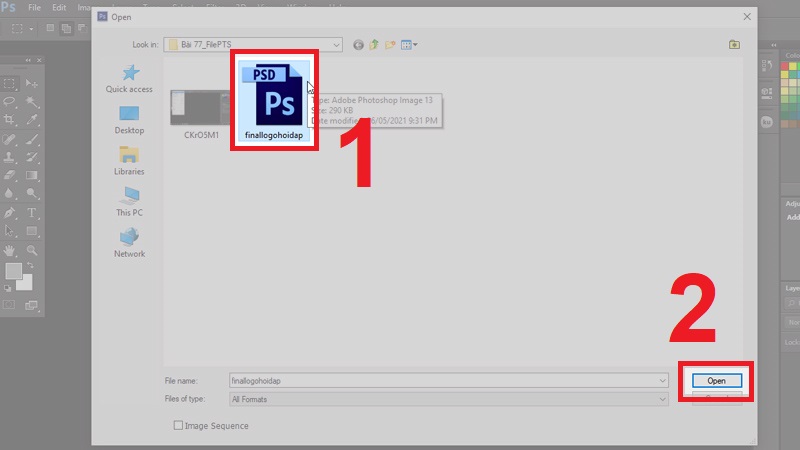Expand the Look in folder dropdown
Image resolution: width=800 pixels, height=450 pixels.
336,45
